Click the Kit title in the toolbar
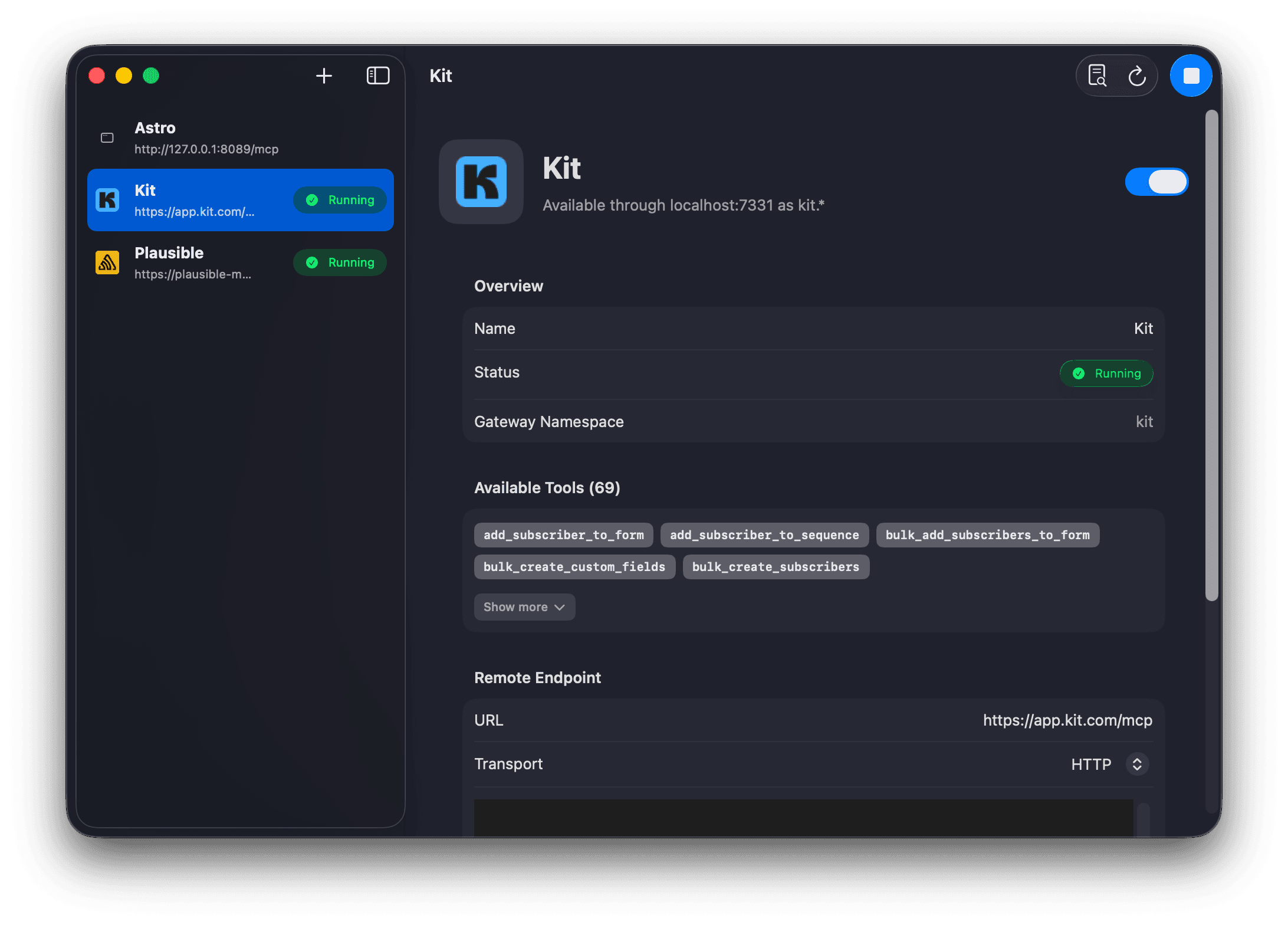1288x925 pixels. 441,76
